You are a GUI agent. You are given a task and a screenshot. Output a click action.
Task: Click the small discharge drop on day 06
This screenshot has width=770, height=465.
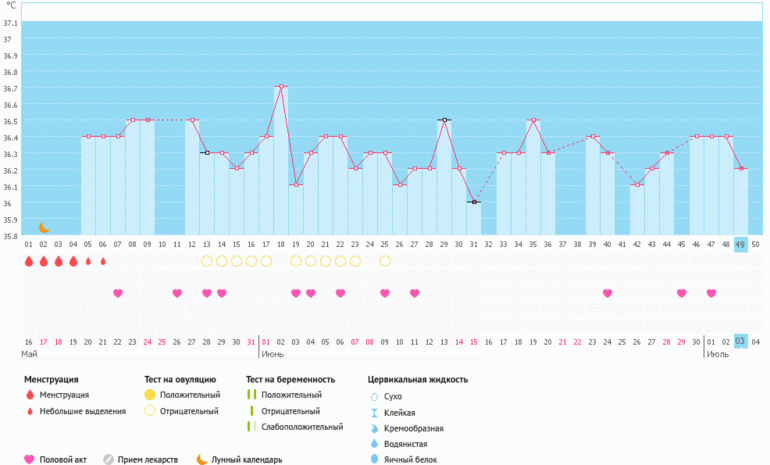[103, 261]
